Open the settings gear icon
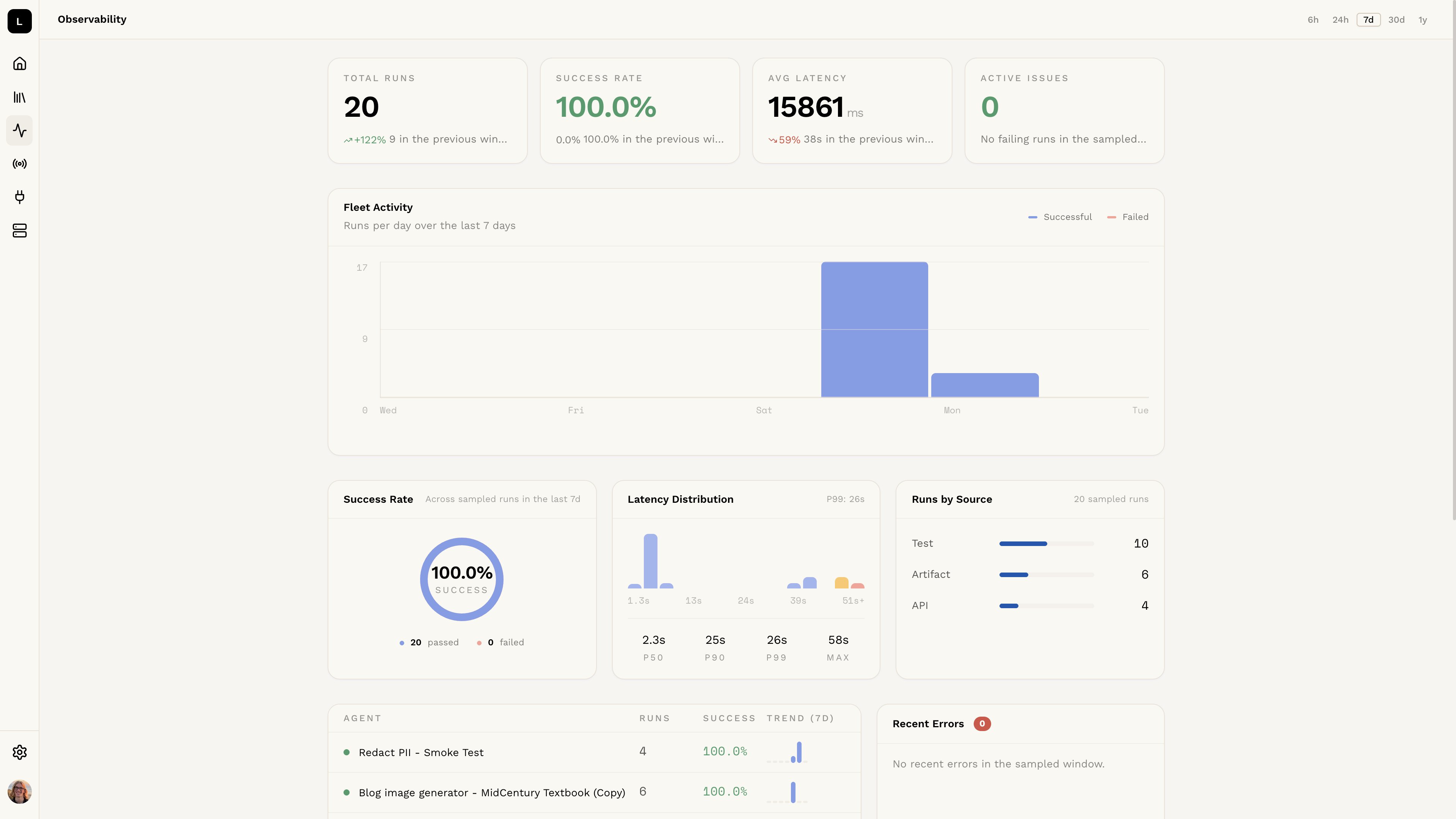 (19, 752)
